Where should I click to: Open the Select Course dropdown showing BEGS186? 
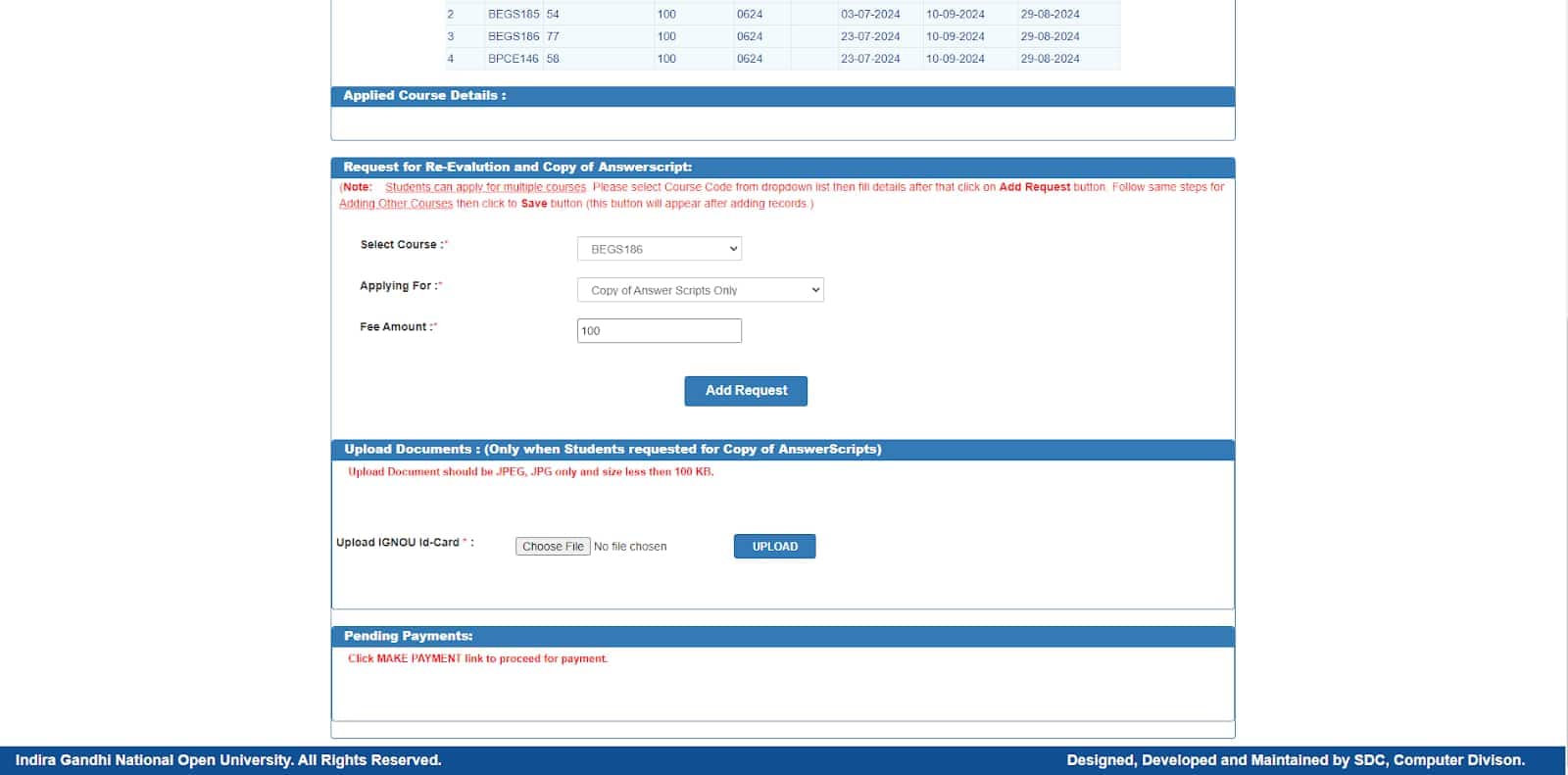(659, 249)
